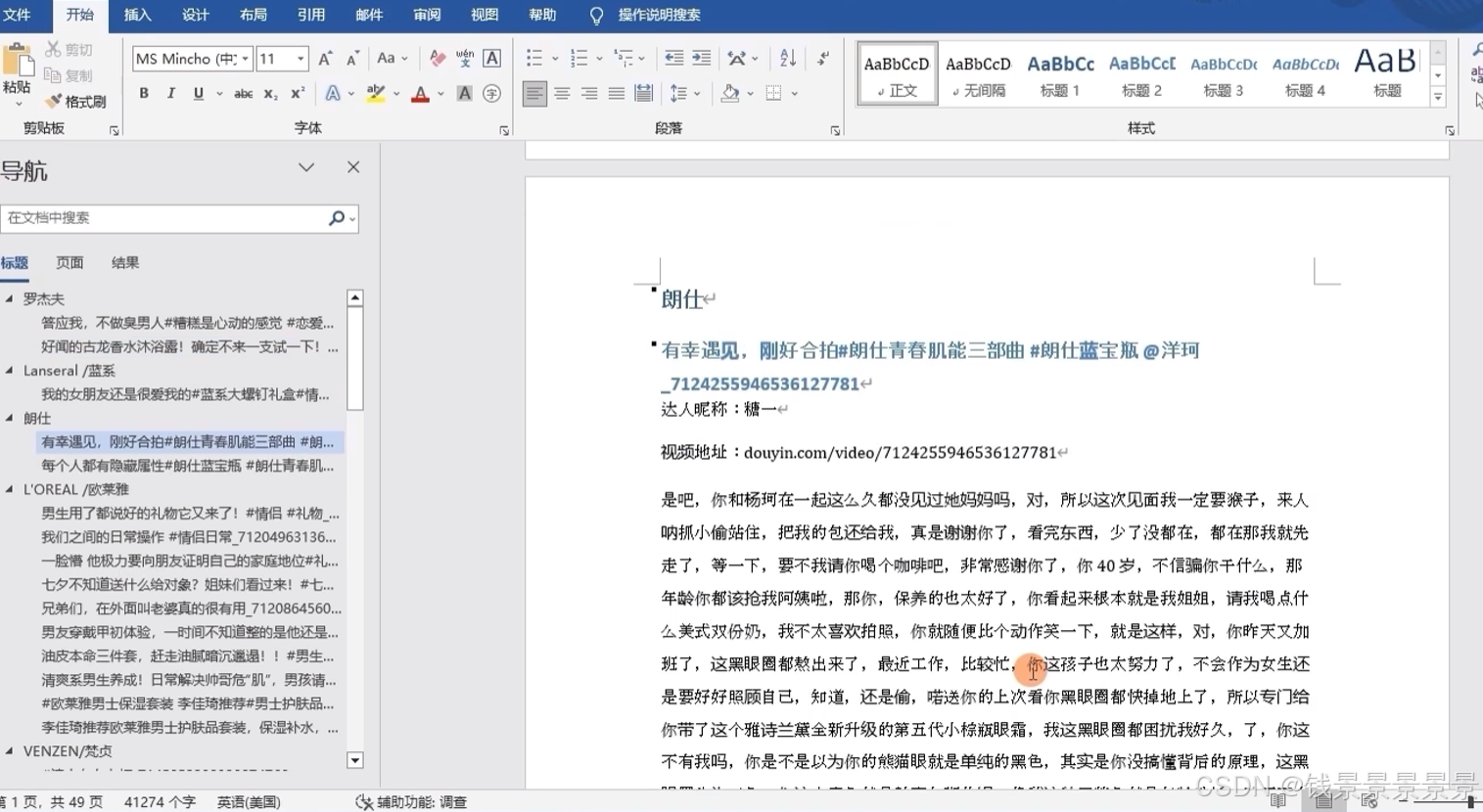
Task: Apply character shading
Action: pyautogui.click(x=465, y=93)
